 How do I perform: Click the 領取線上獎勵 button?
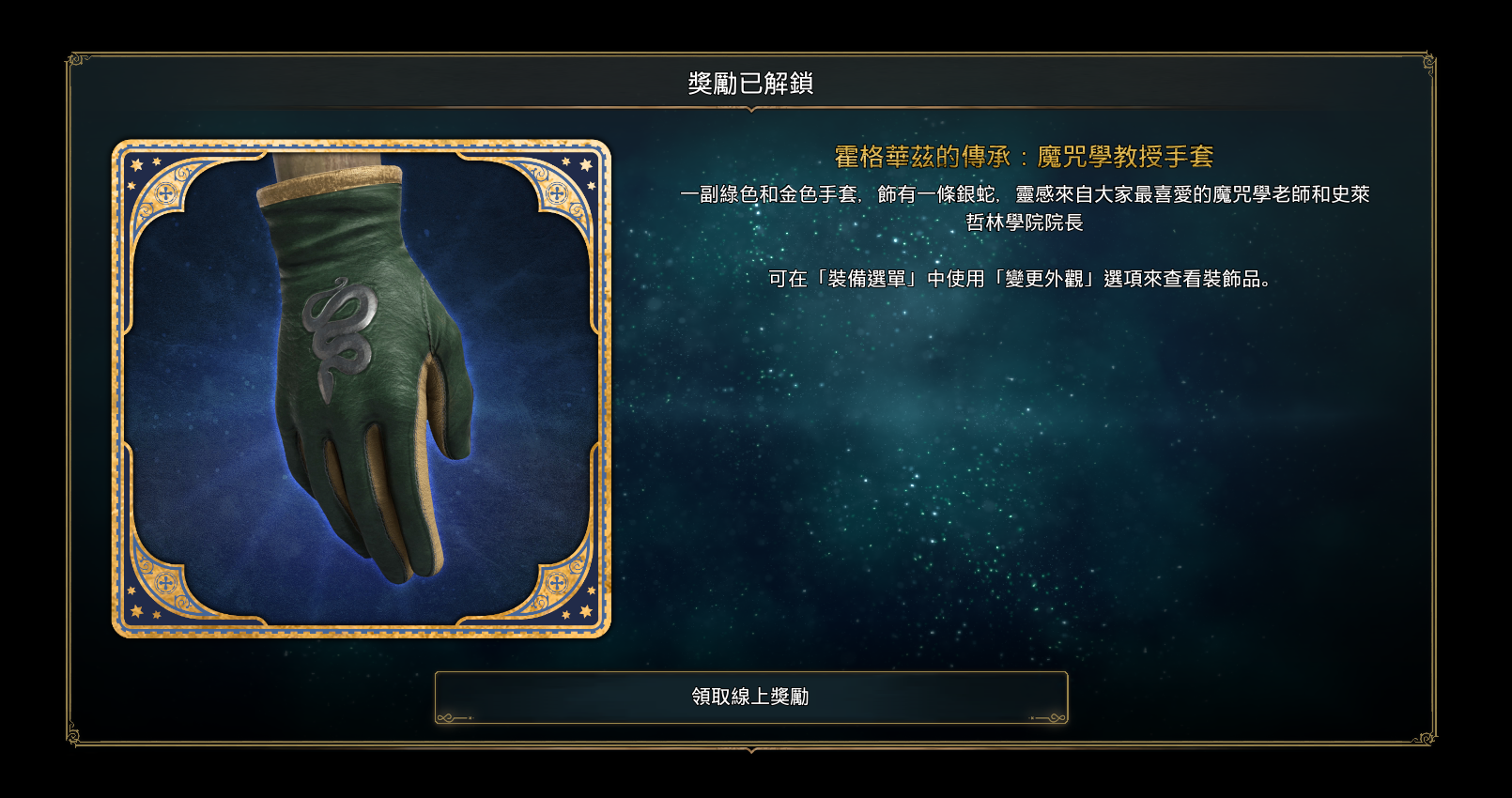751,697
